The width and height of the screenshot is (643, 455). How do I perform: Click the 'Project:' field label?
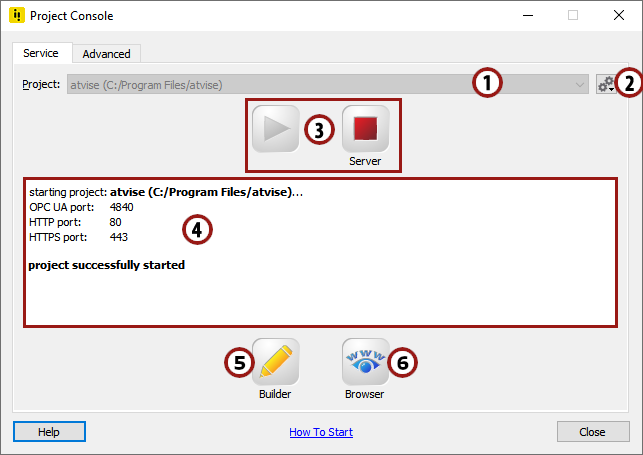pos(41,84)
